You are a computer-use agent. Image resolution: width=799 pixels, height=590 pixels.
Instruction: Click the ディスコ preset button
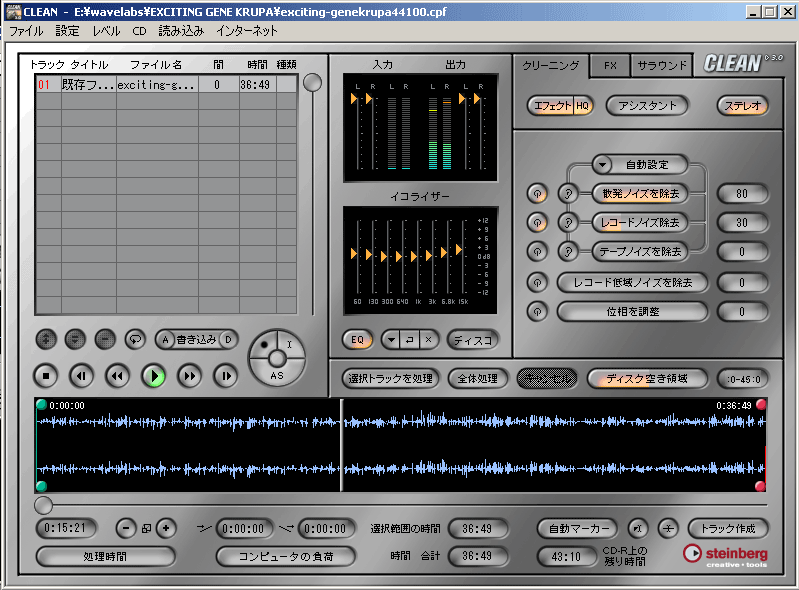(473, 340)
